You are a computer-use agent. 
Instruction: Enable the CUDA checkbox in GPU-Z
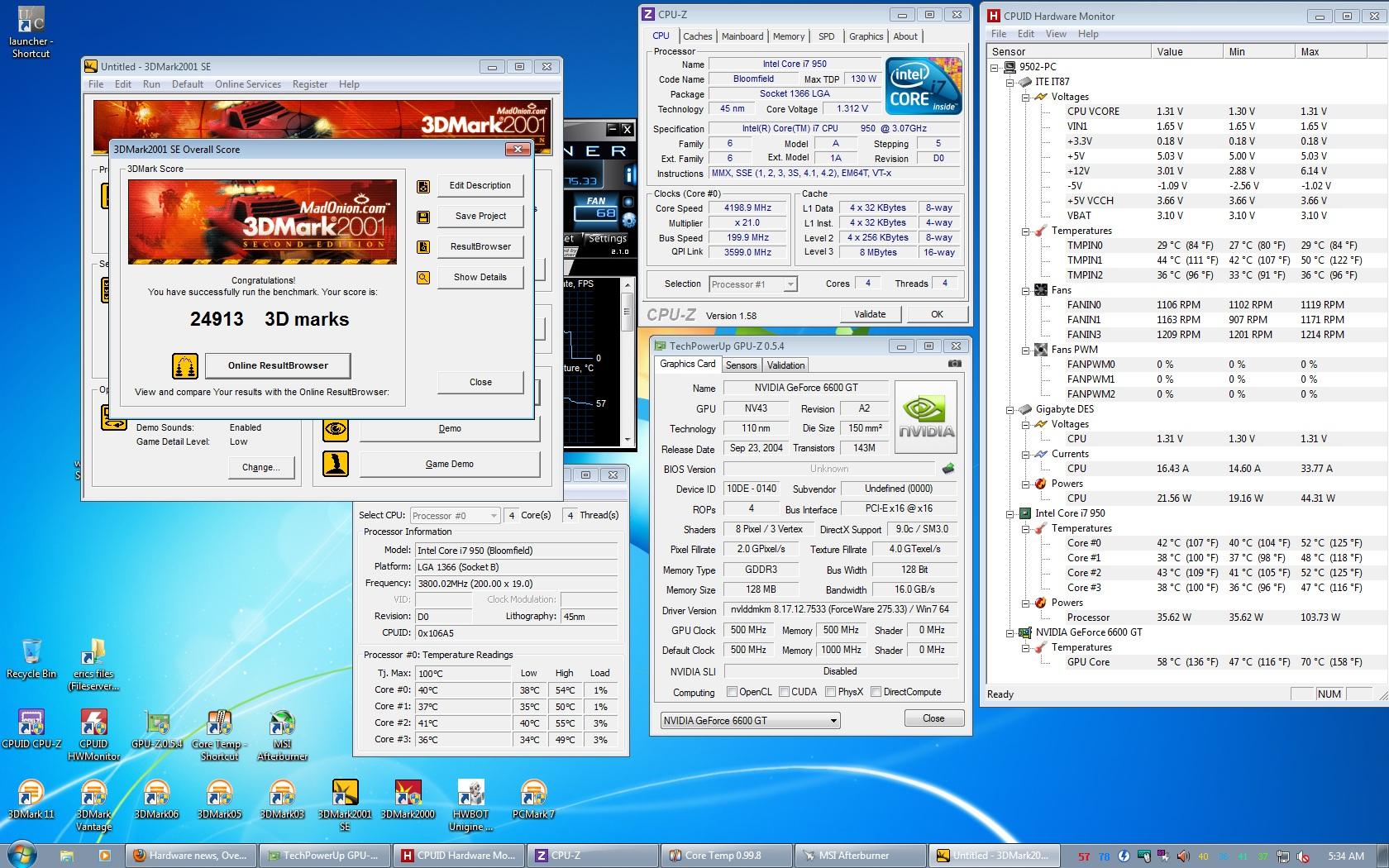pyautogui.click(x=784, y=692)
